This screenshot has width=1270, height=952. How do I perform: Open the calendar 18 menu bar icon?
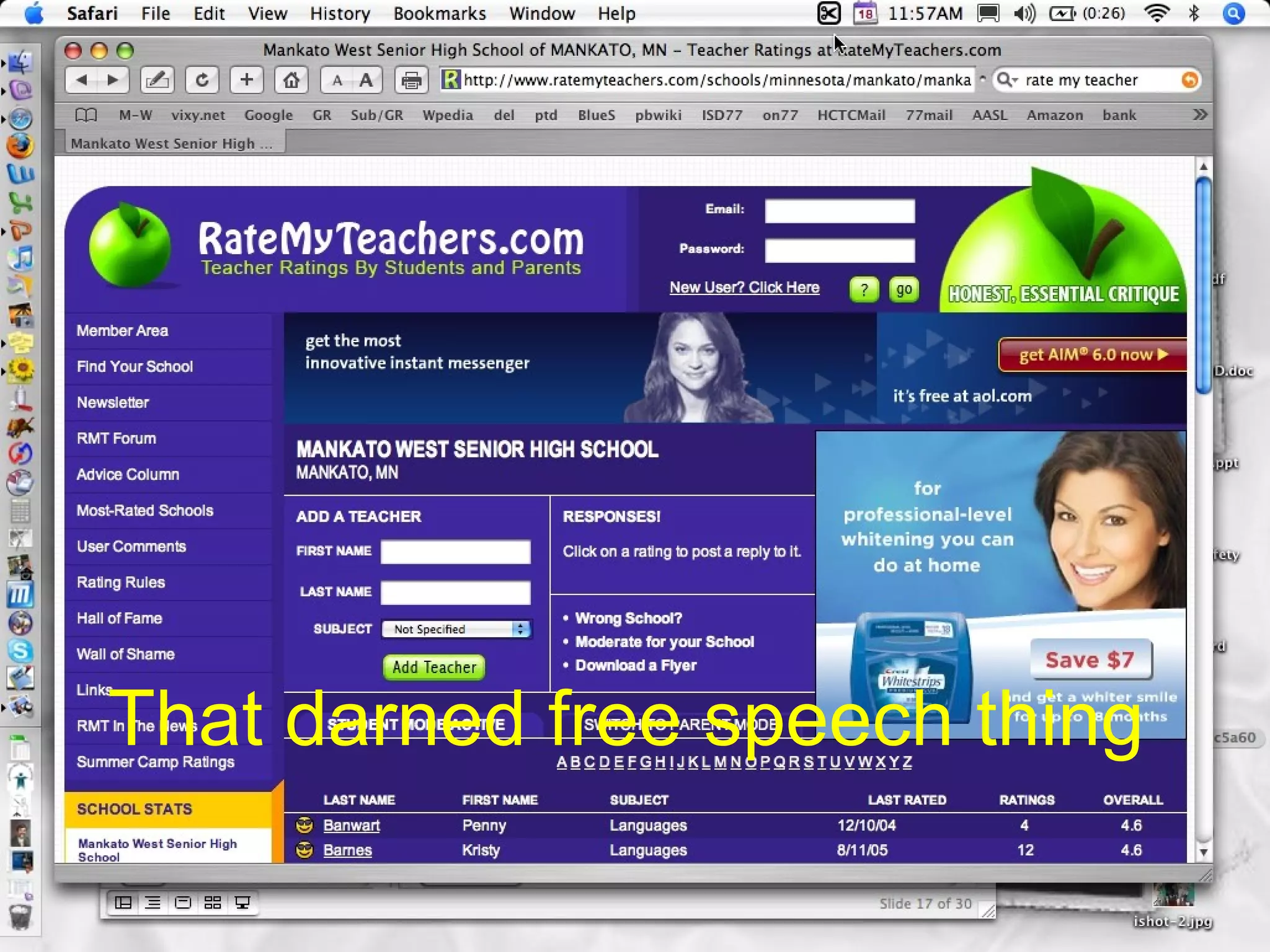click(x=865, y=14)
